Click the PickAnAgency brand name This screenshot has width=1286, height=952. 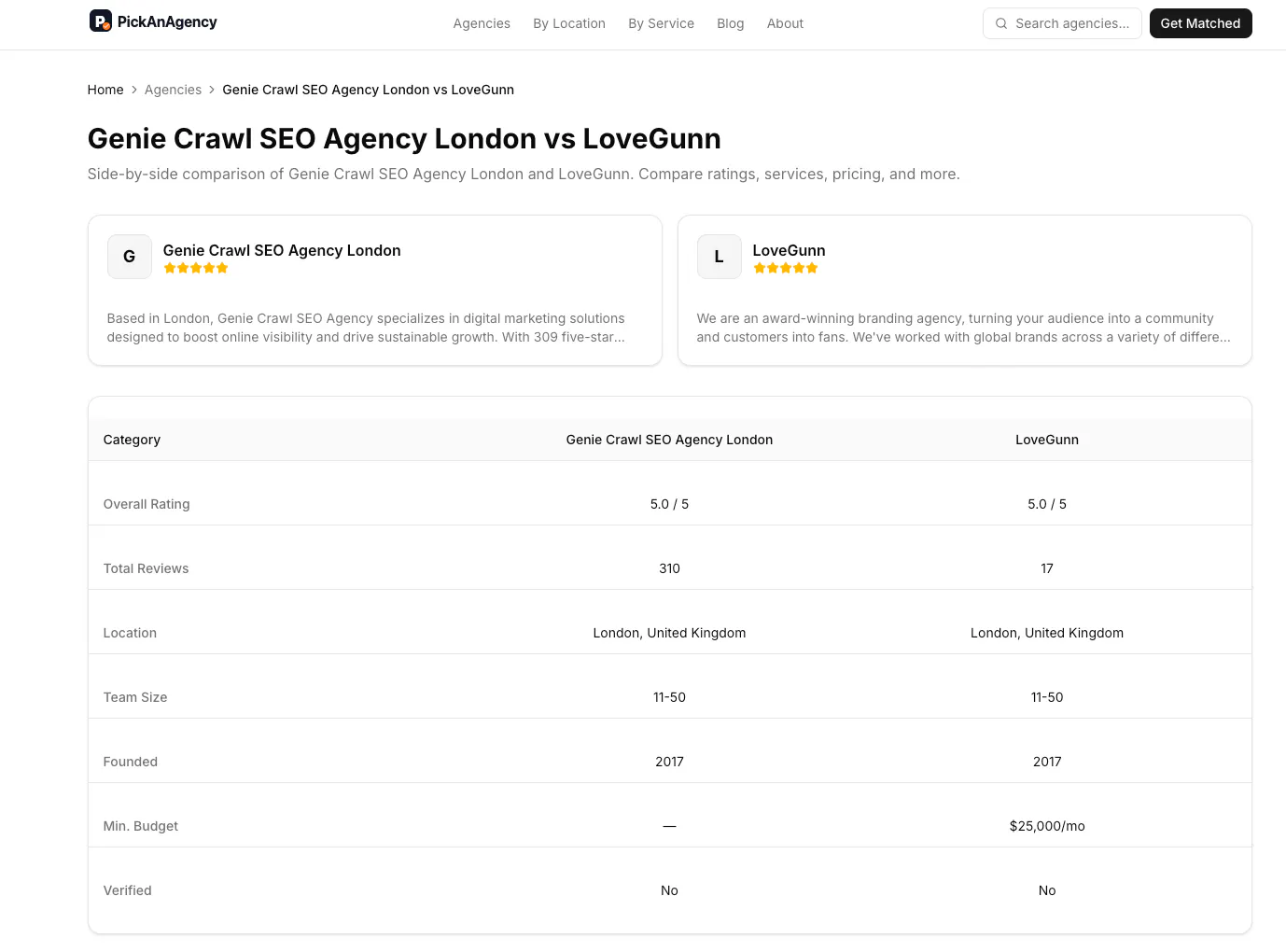point(167,21)
